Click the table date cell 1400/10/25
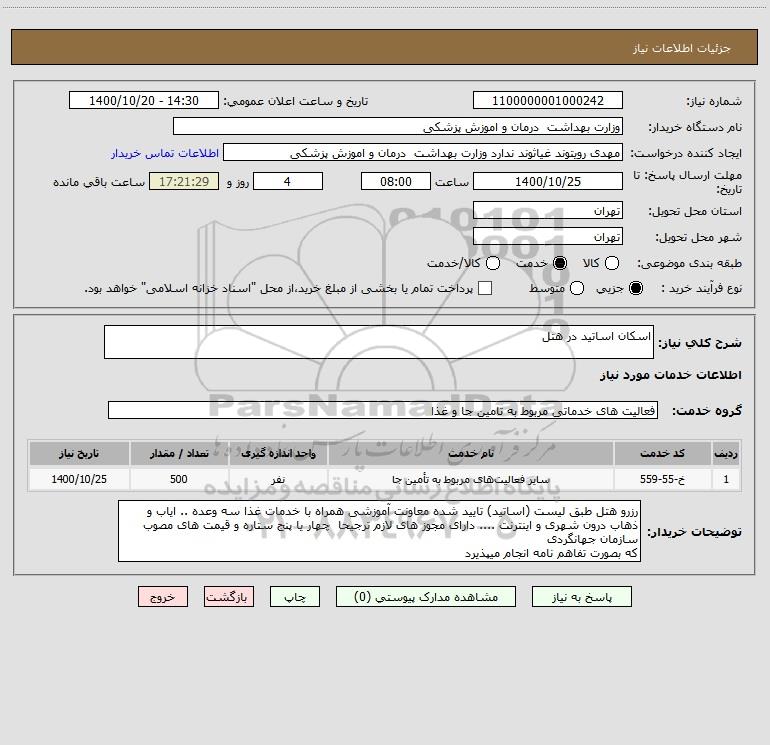Screen dimensions: 770x745 pos(79,479)
